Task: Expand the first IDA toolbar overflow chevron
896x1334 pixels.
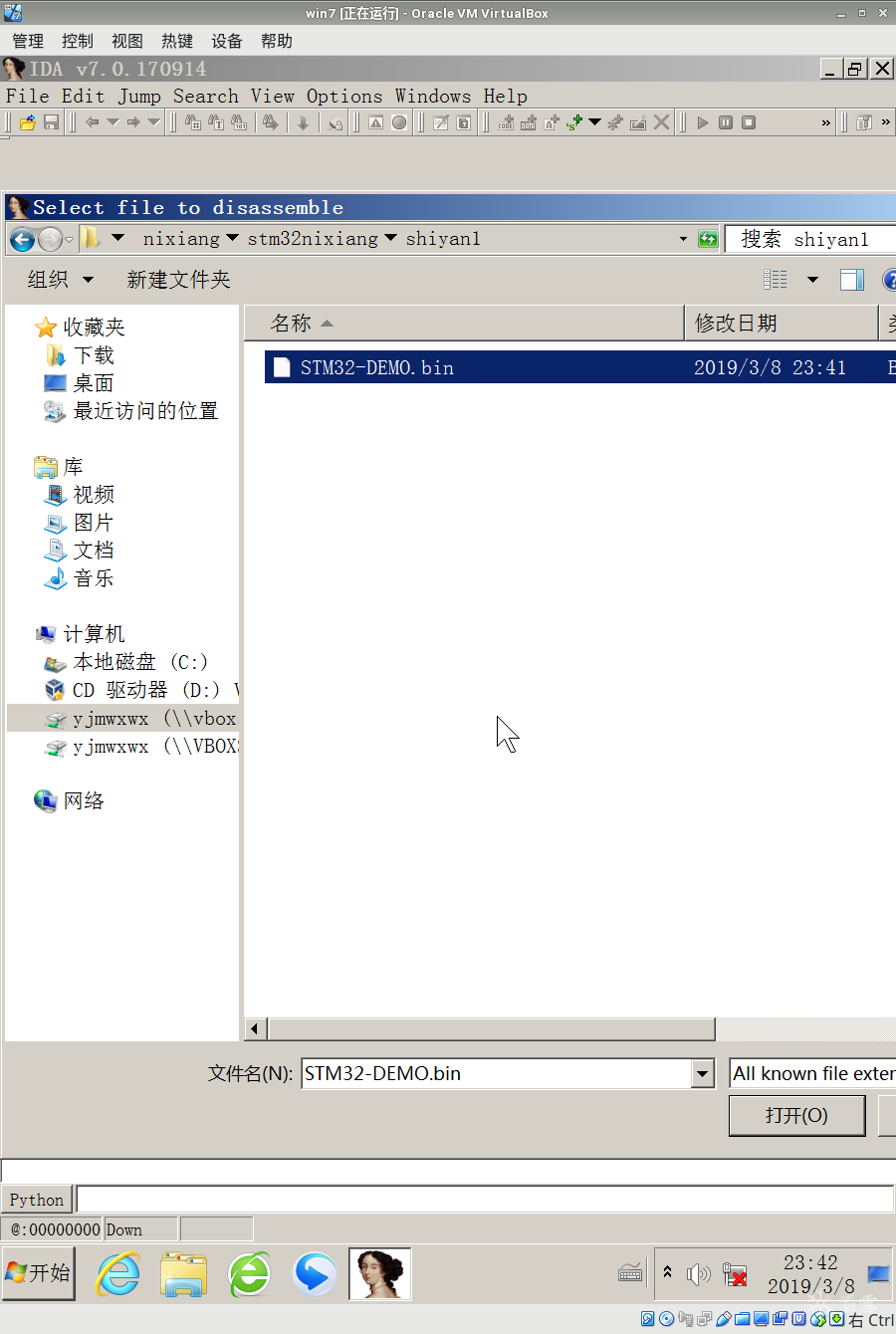Action: pos(825,122)
